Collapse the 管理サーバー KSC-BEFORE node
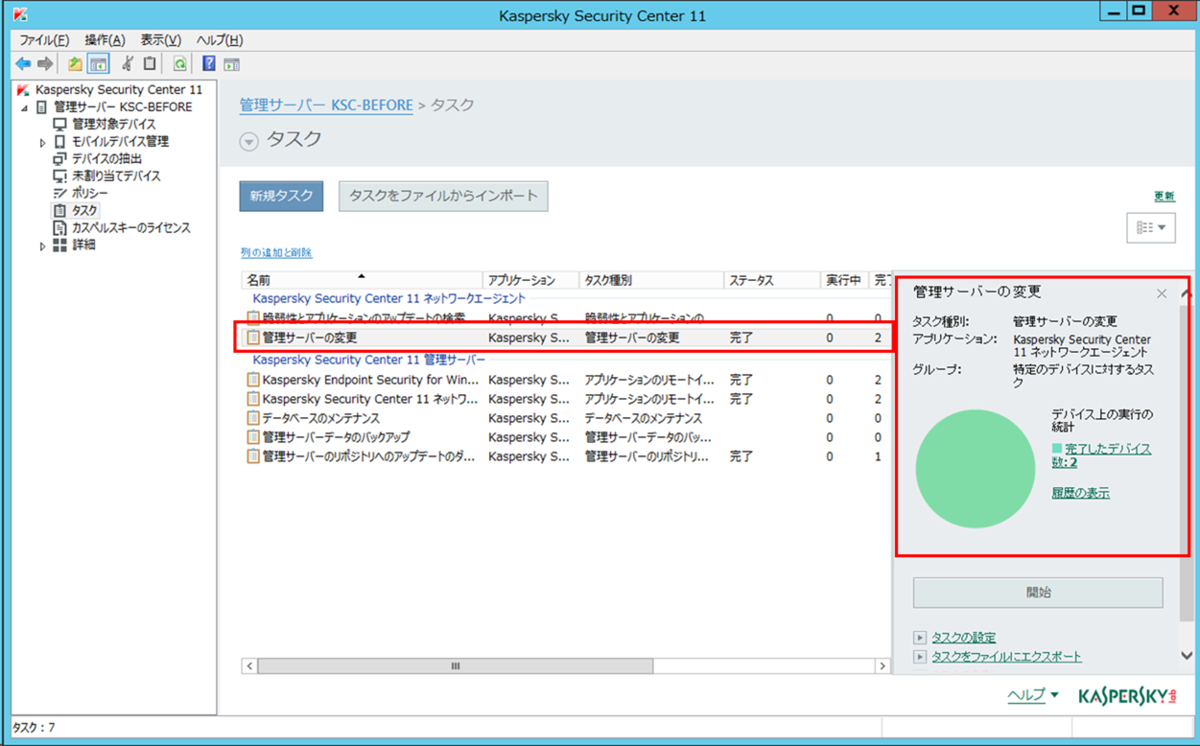This screenshot has width=1200, height=746. click(26, 107)
